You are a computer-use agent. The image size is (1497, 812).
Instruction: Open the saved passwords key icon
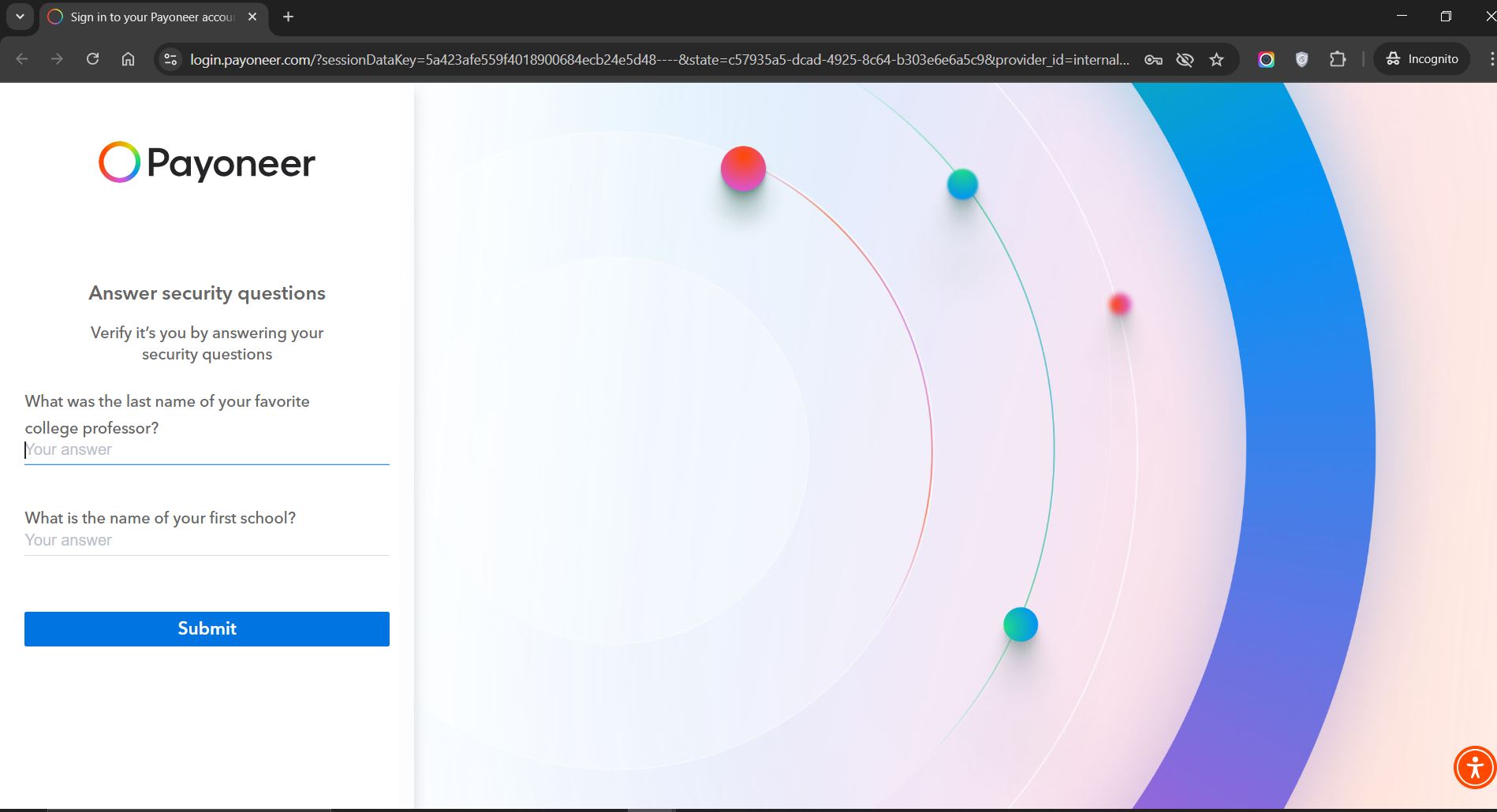(1153, 60)
